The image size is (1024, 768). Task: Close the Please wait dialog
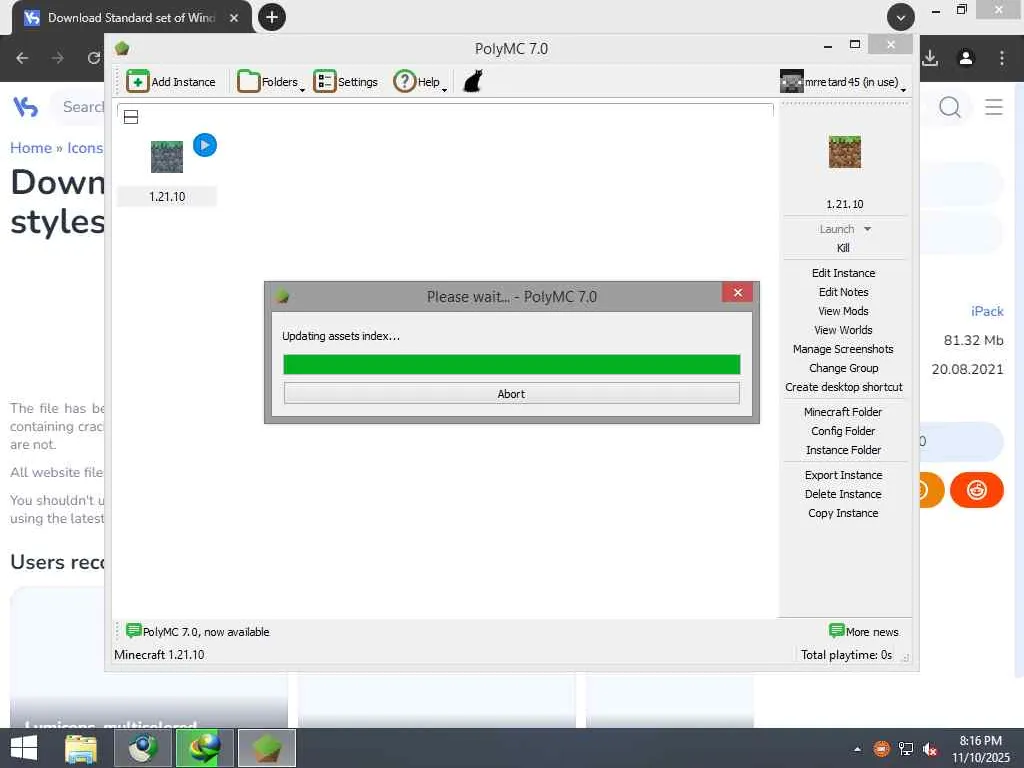tap(737, 293)
